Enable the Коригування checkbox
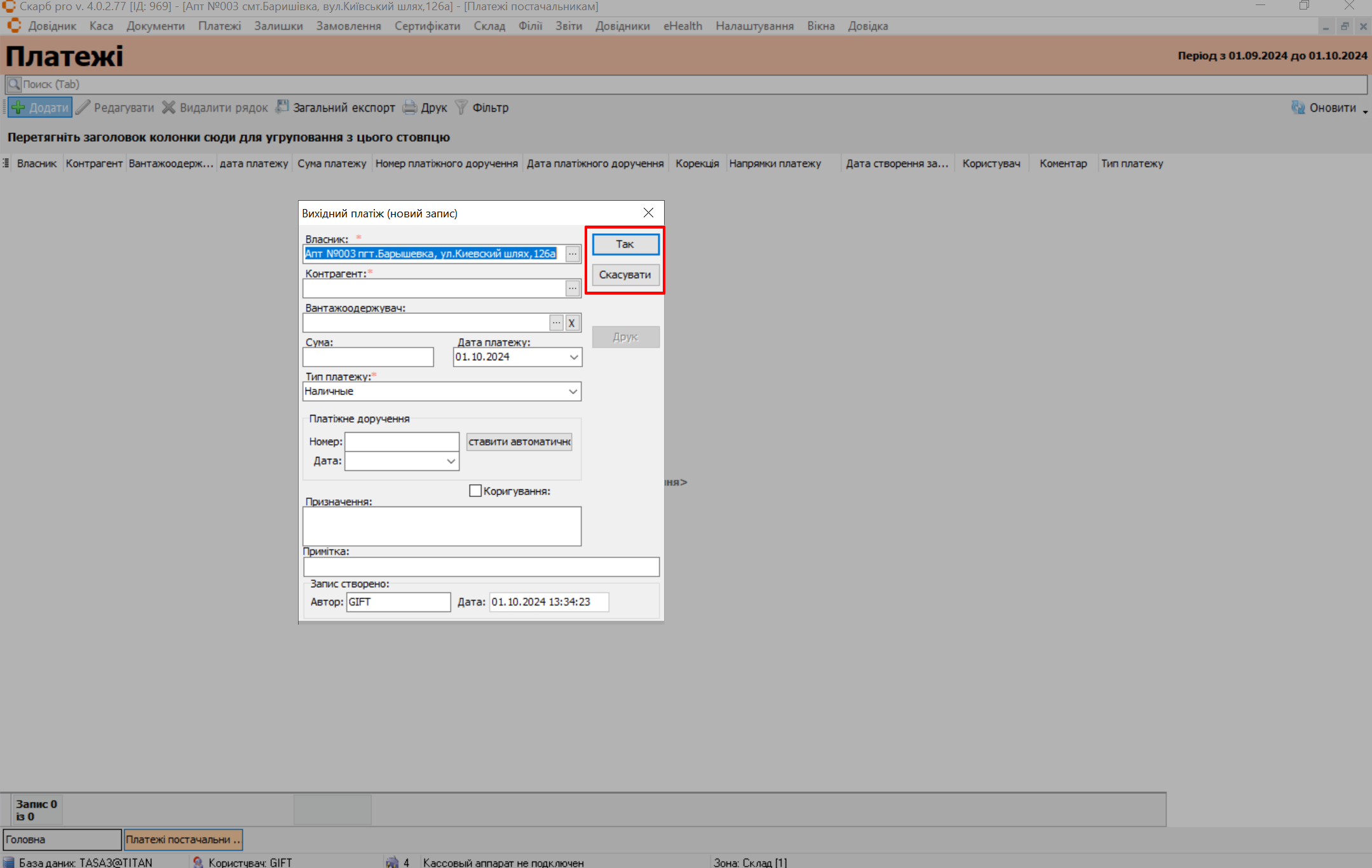This screenshot has width=1372, height=868. [x=475, y=491]
